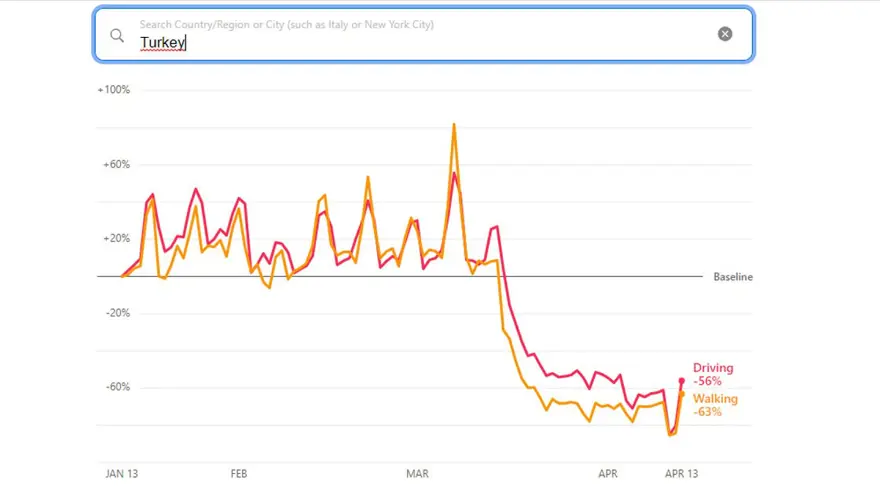Focus the Country/Region search field
Viewport: 880px width, 487px height.
coord(420,43)
